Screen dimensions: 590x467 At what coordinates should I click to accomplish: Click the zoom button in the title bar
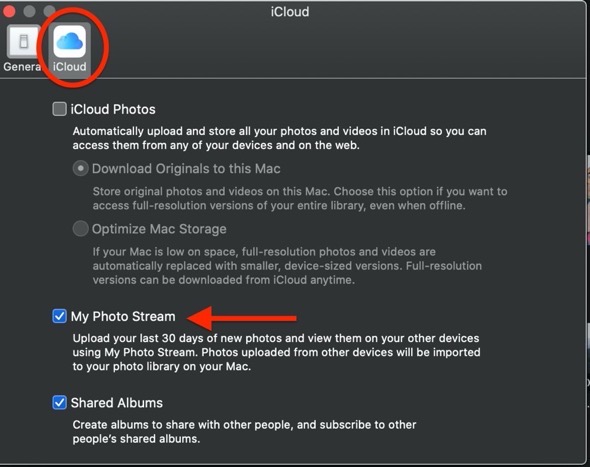(49, 11)
